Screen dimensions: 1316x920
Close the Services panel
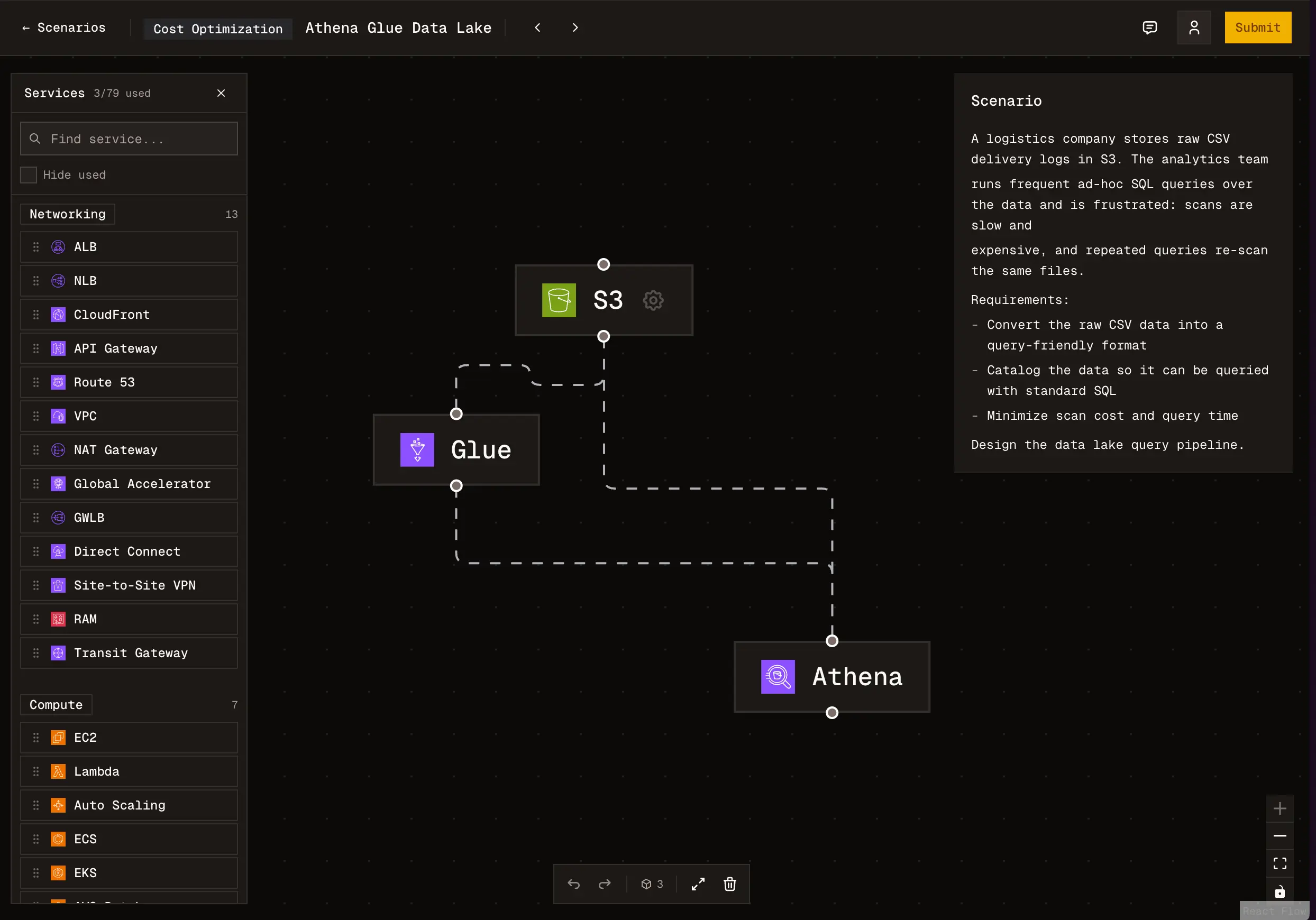221,93
